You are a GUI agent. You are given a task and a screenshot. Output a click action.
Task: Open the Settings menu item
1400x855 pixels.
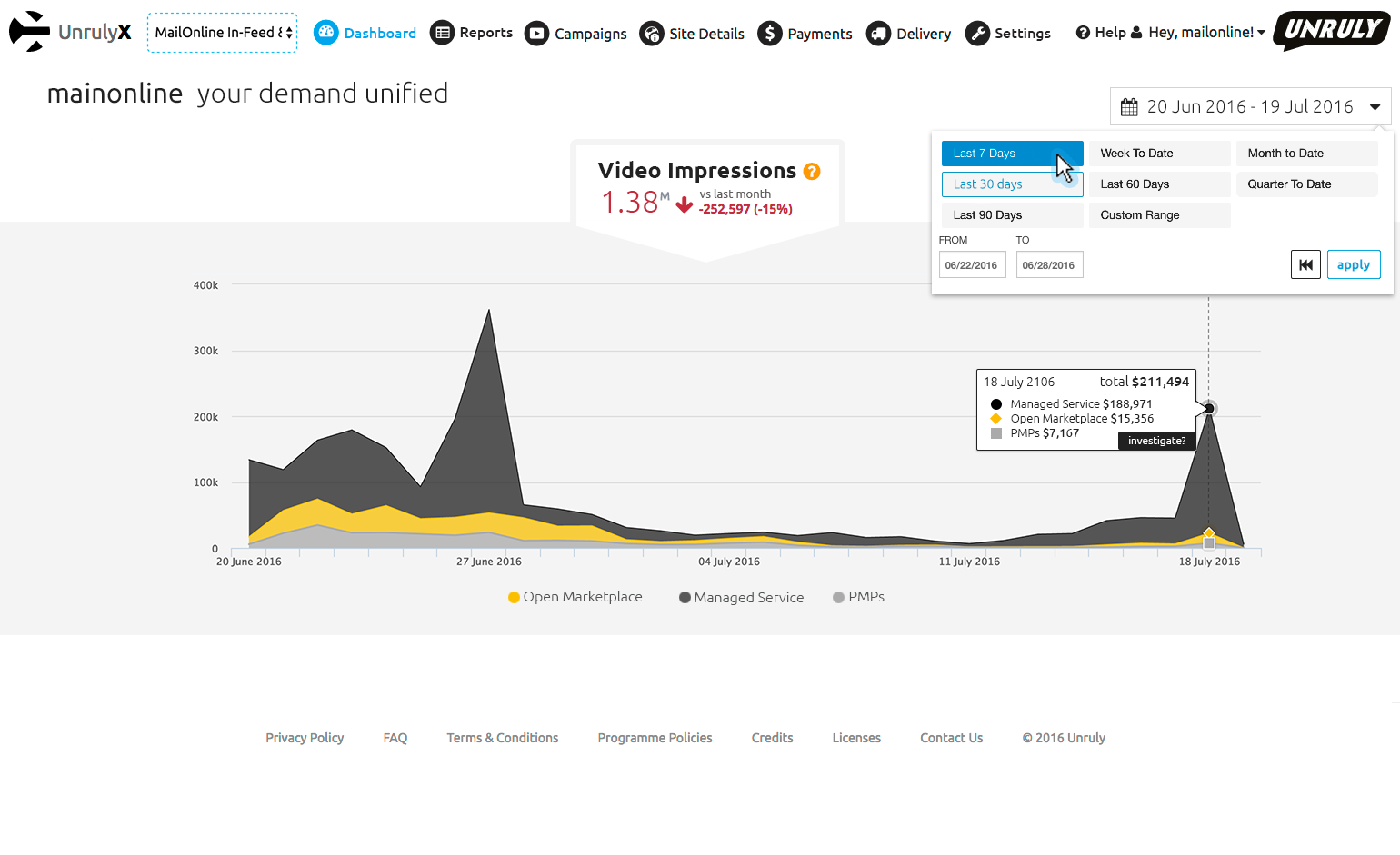pyautogui.click(x=1023, y=34)
